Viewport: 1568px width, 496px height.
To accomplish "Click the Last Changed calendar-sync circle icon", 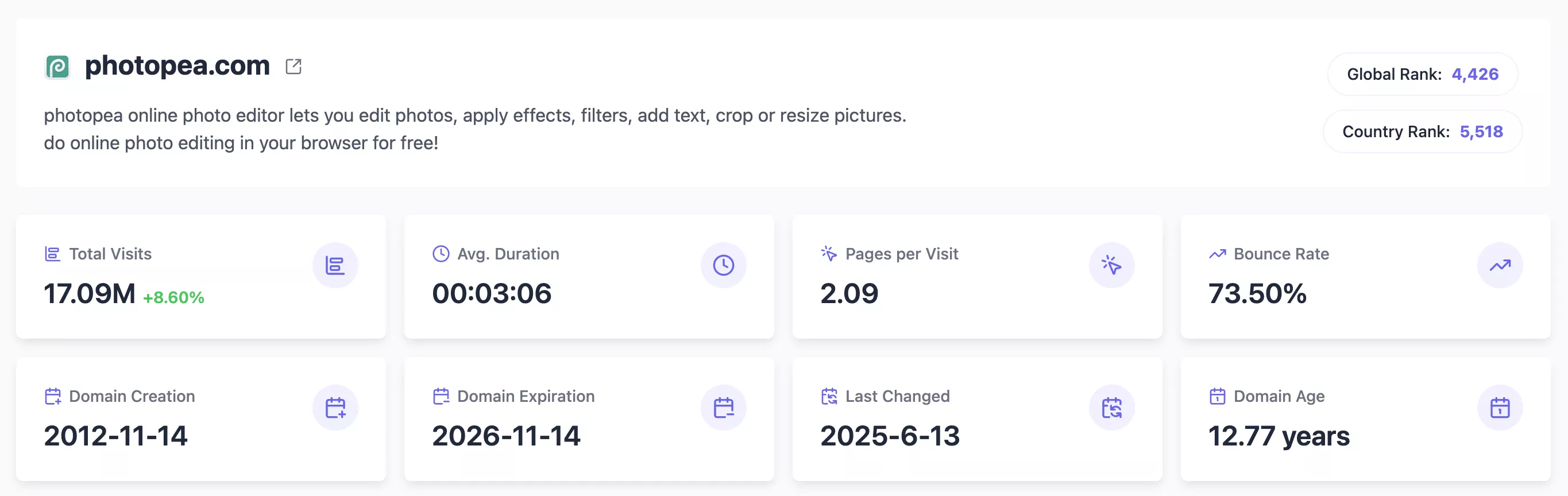I will pos(1111,408).
